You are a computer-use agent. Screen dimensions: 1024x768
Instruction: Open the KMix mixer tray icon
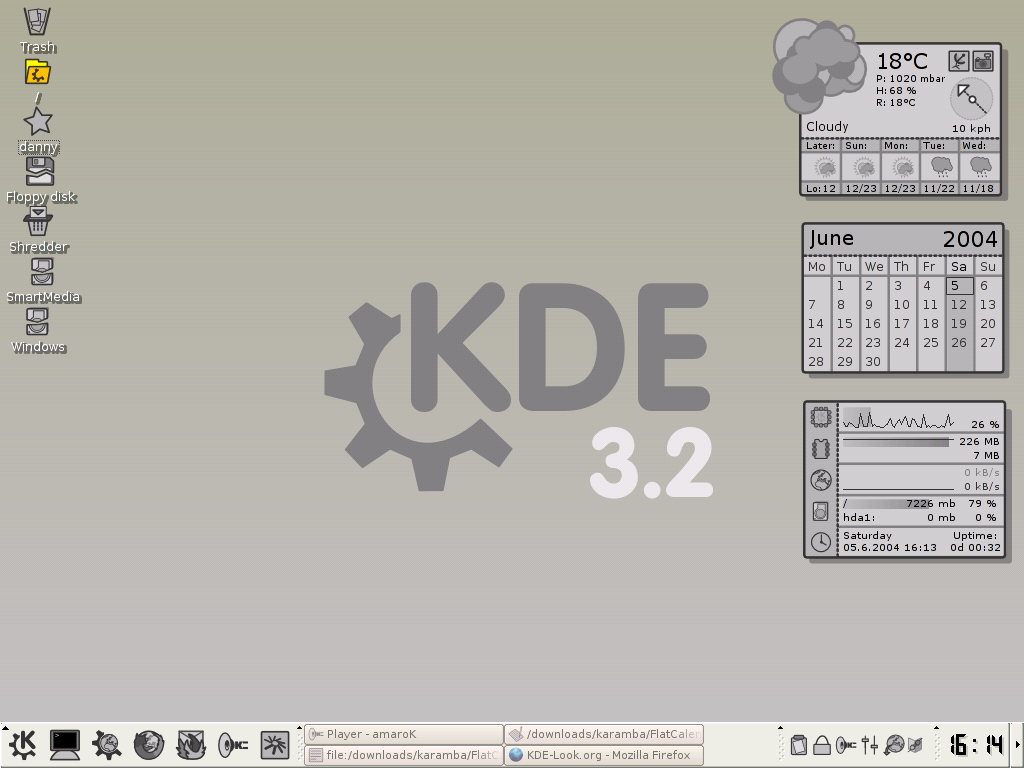click(870, 744)
